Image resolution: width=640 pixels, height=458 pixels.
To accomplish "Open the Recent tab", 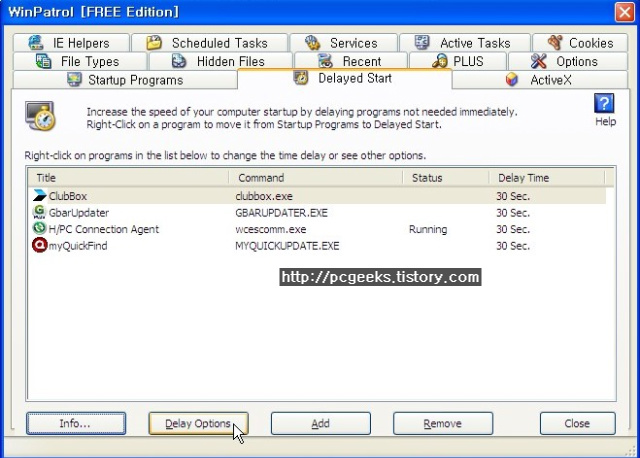I will [x=351, y=61].
